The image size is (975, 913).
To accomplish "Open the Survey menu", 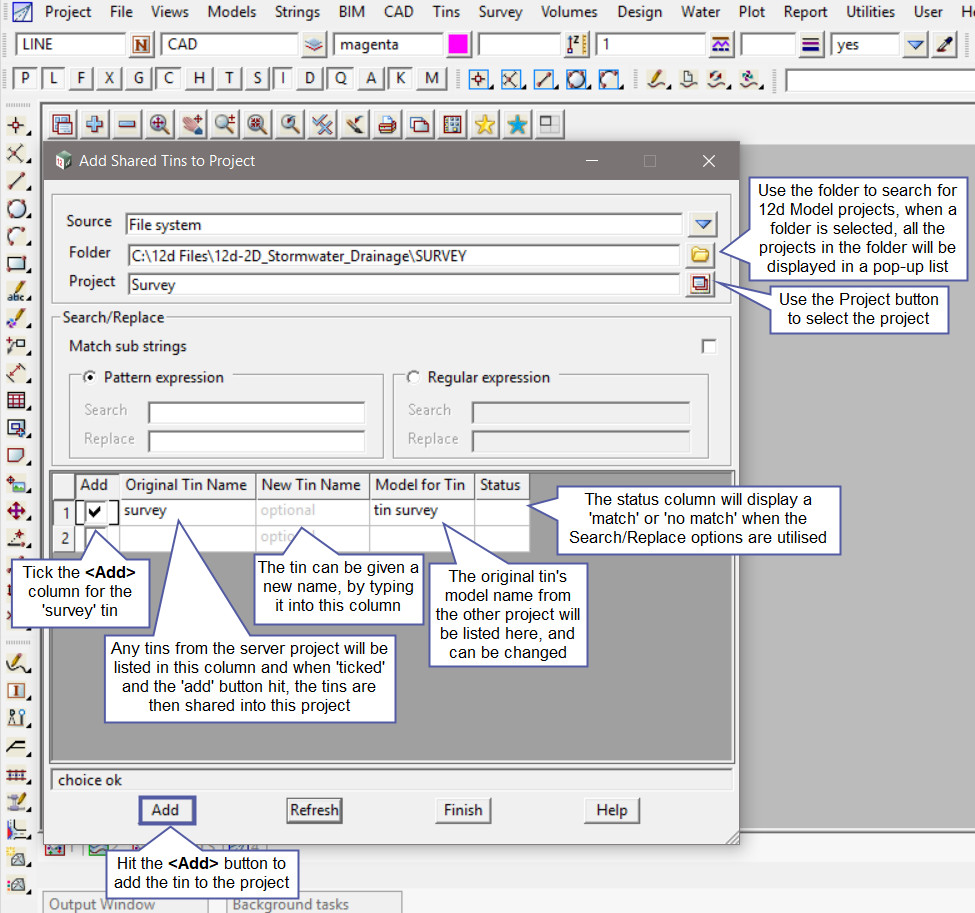I will pyautogui.click(x=500, y=12).
